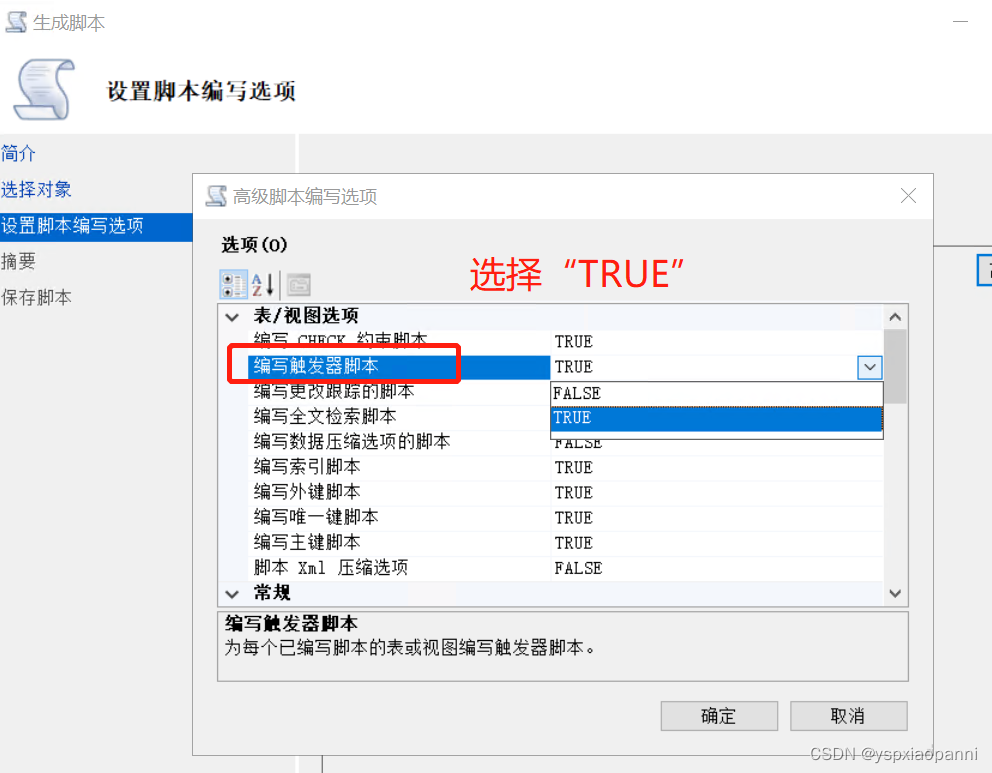Image resolution: width=992 pixels, height=773 pixels.
Task: Open the 编写触发器脚本 dropdown arrow
Action: click(x=869, y=367)
